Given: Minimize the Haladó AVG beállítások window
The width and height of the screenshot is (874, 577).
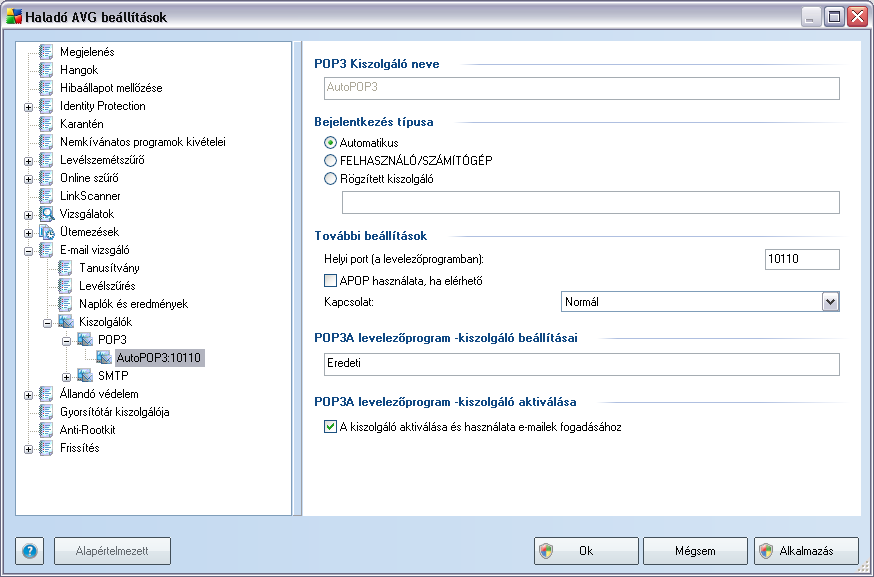Looking at the screenshot, I should point(811,17).
